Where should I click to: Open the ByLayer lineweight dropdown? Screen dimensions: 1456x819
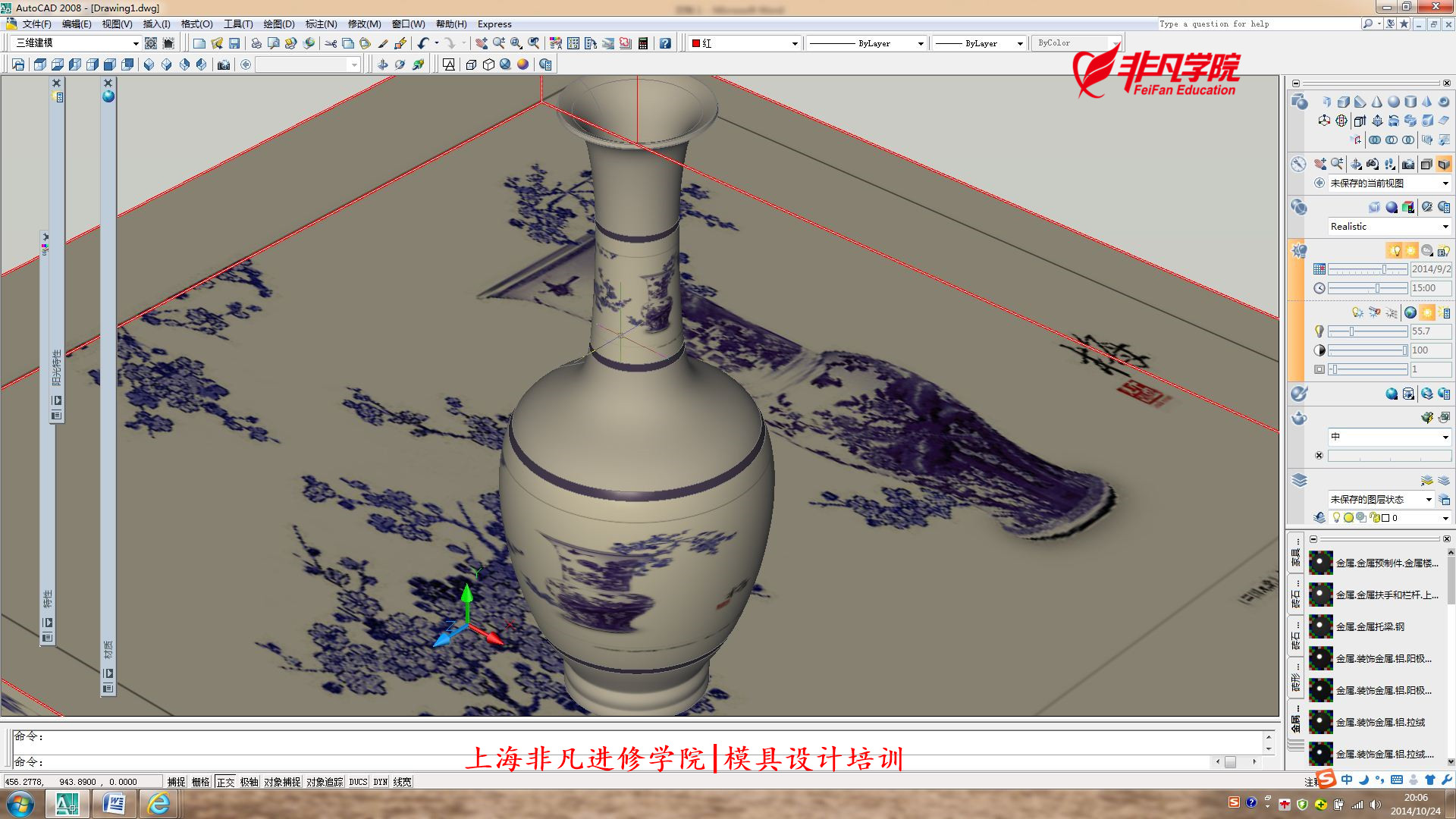tap(979, 43)
